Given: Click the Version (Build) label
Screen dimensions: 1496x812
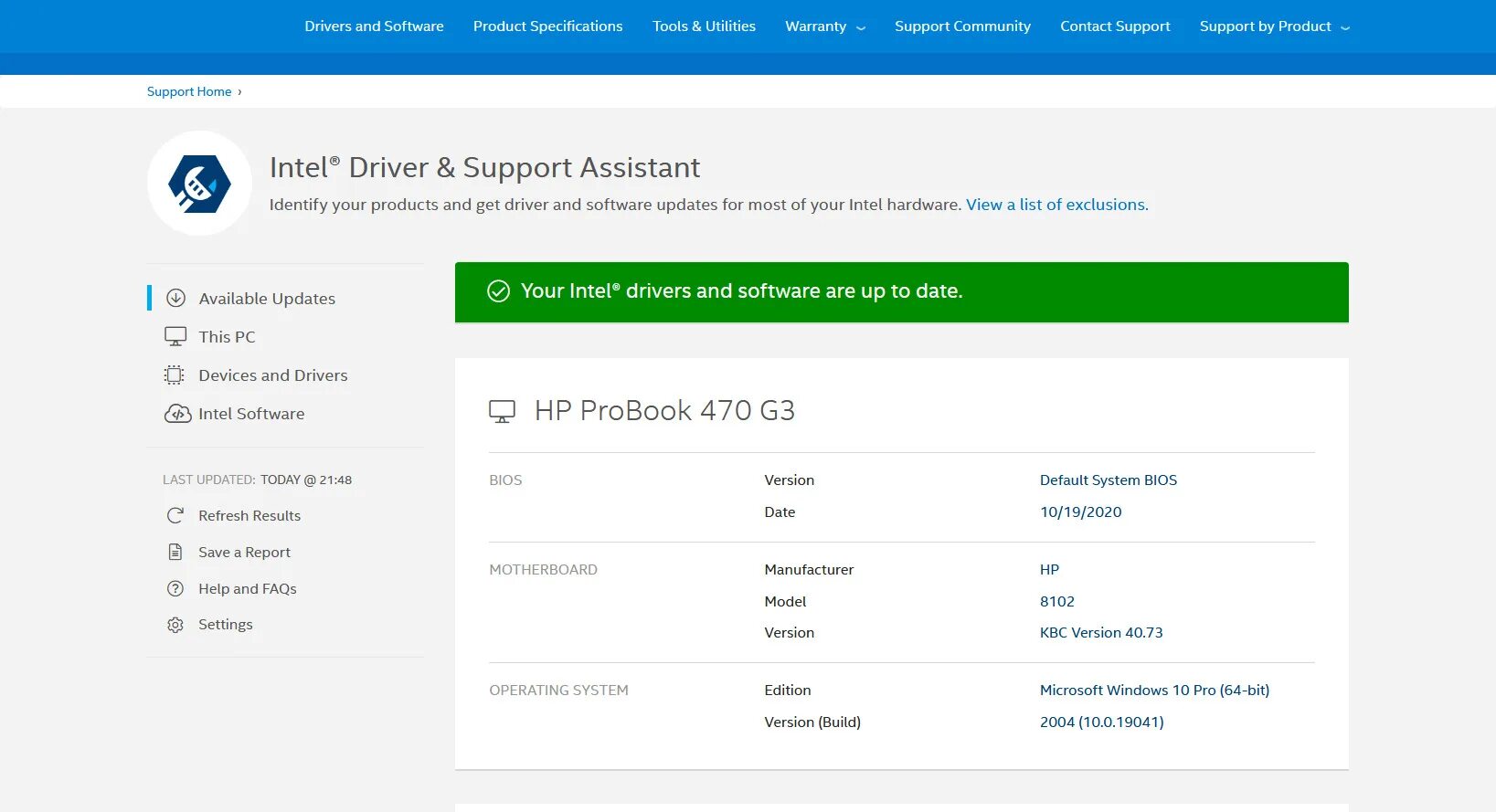Looking at the screenshot, I should (812, 722).
